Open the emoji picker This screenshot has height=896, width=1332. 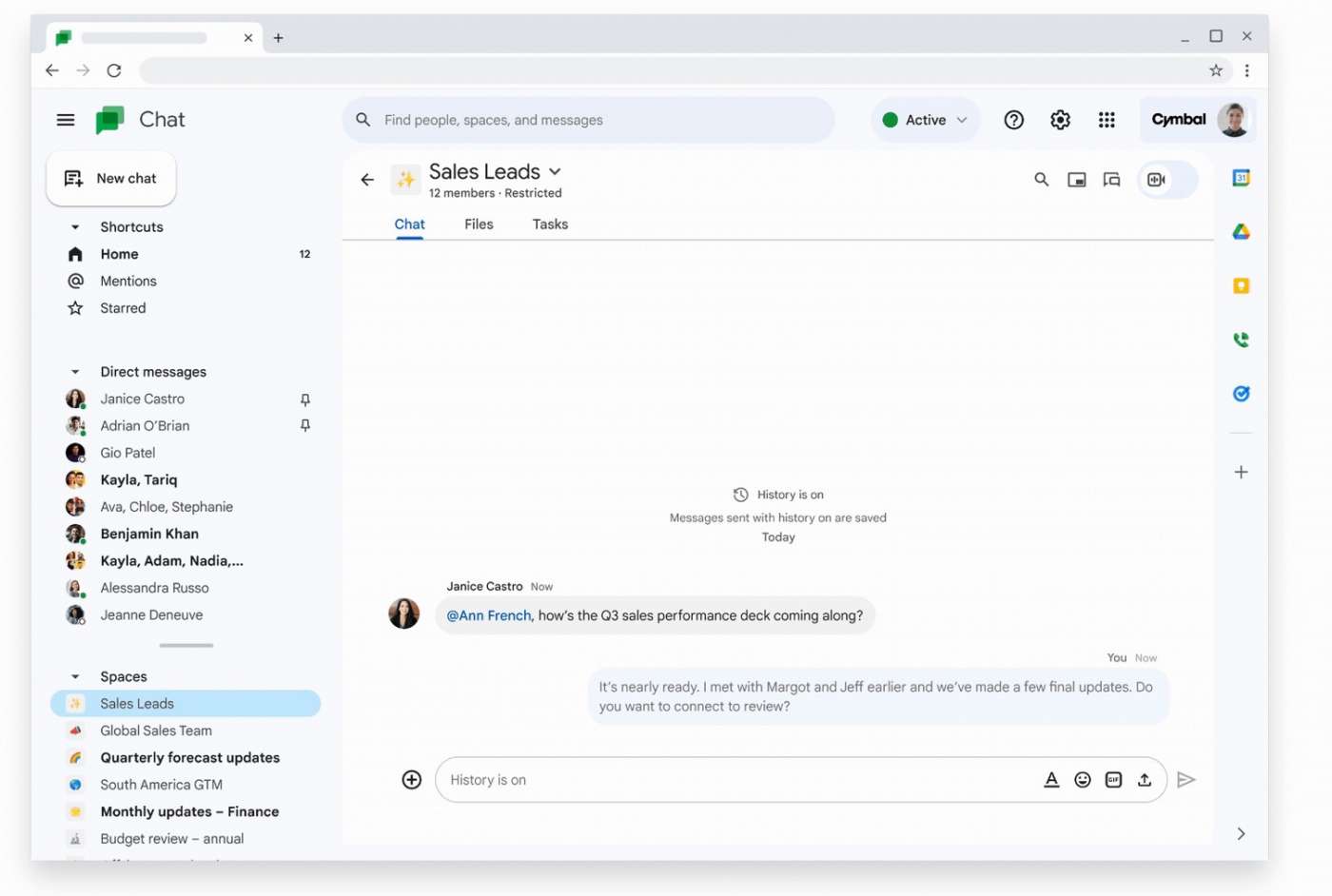1083,780
